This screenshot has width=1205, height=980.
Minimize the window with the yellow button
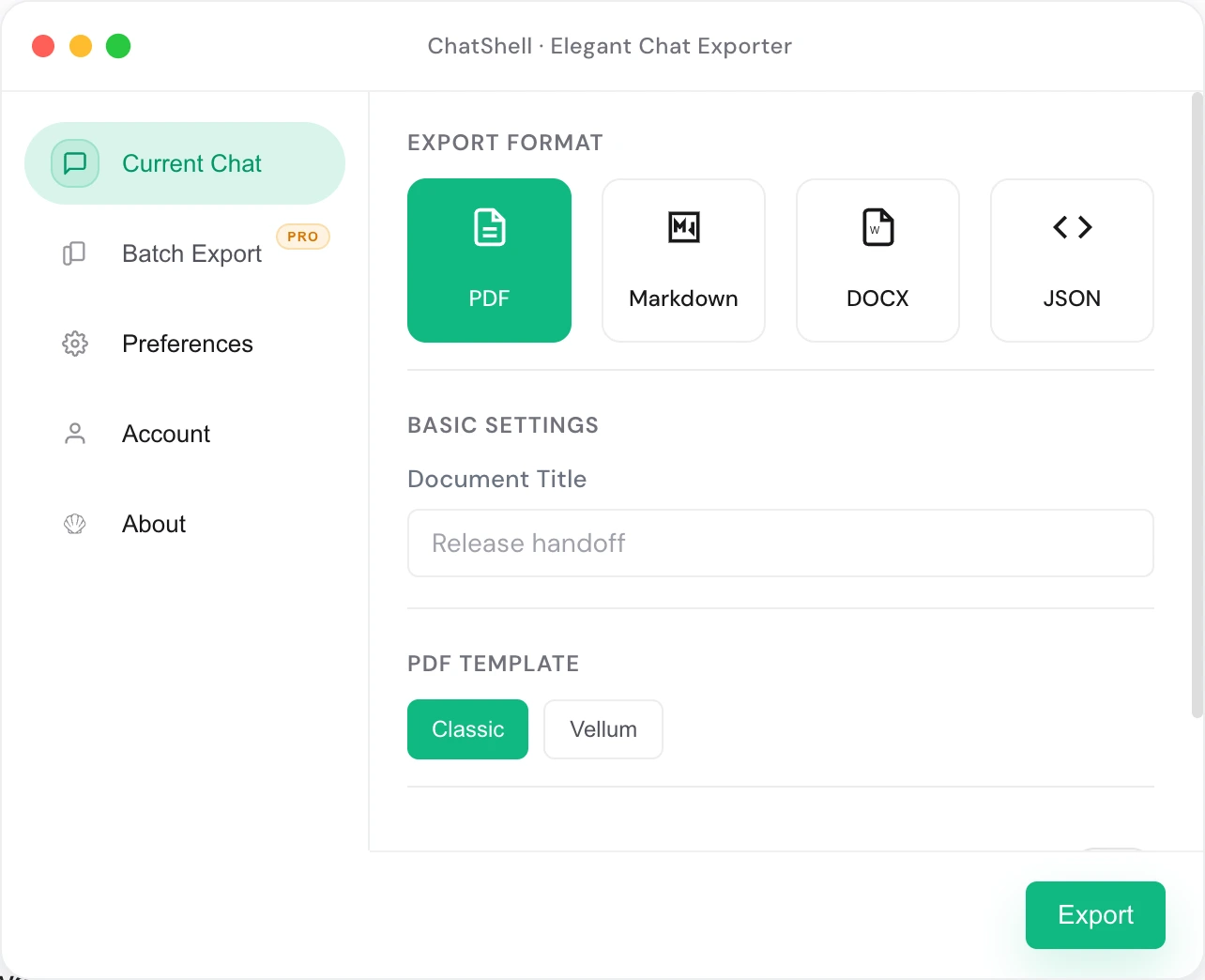[81, 46]
